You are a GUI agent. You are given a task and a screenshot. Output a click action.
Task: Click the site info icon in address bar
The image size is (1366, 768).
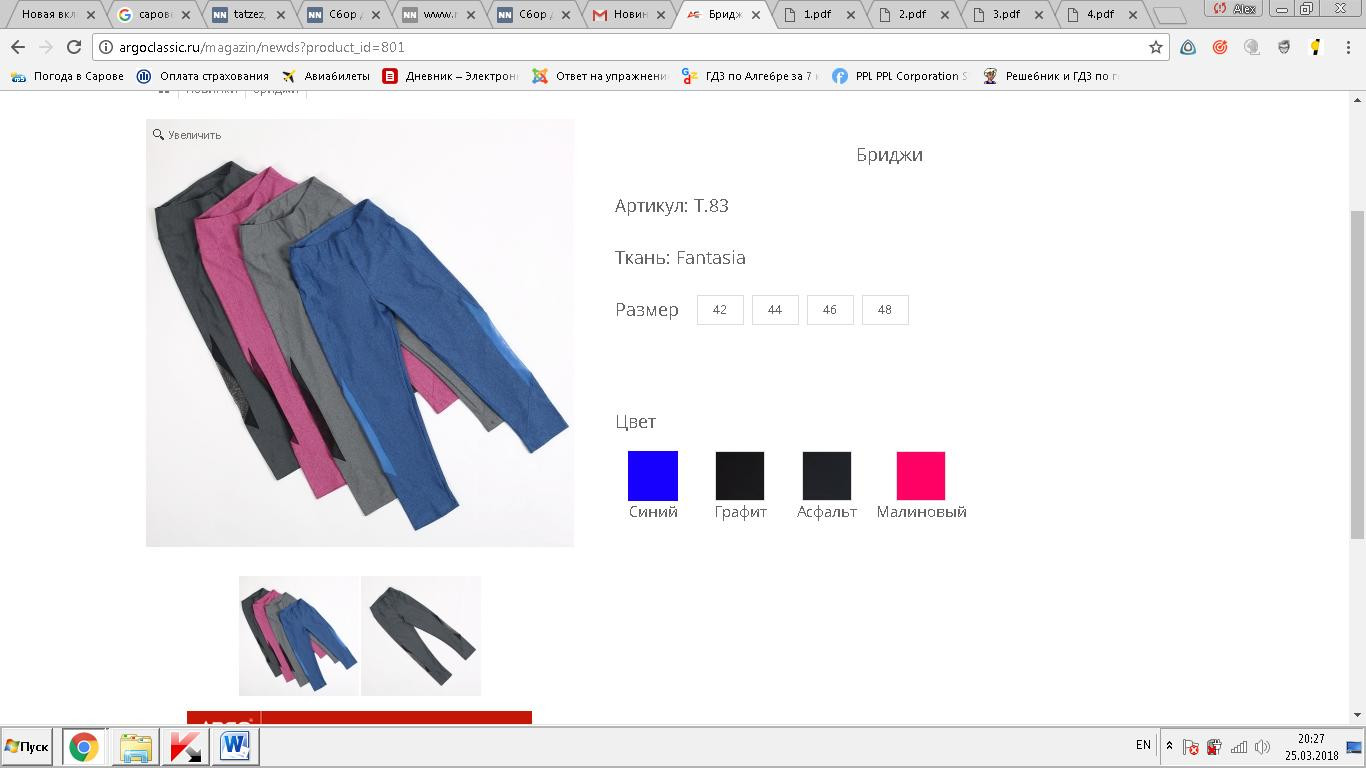(x=106, y=47)
